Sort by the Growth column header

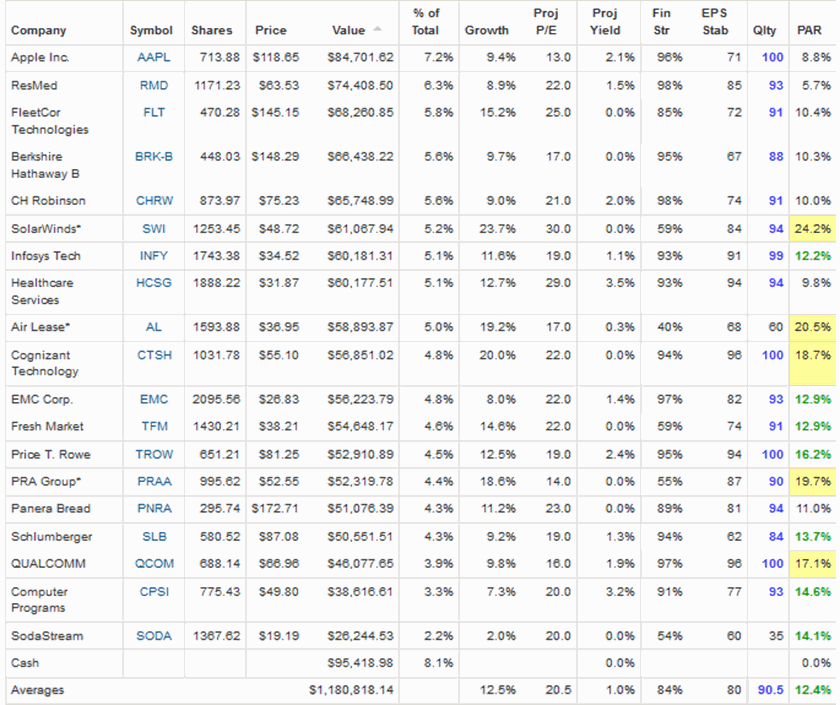(486, 31)
